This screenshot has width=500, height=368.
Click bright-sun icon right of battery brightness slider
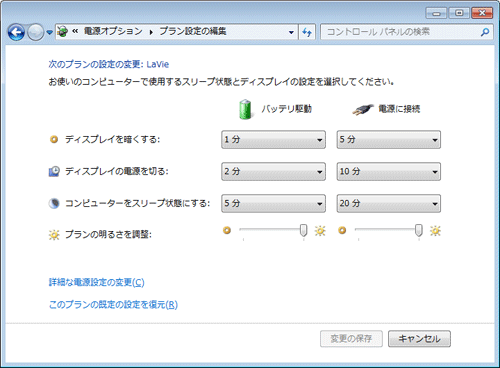point(320,231)
